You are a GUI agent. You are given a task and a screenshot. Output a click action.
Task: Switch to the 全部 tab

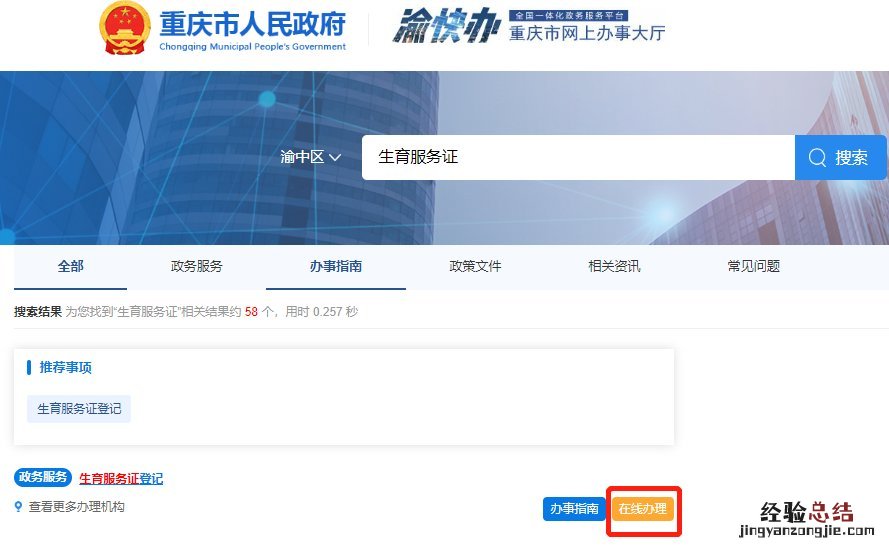point(70,267)
